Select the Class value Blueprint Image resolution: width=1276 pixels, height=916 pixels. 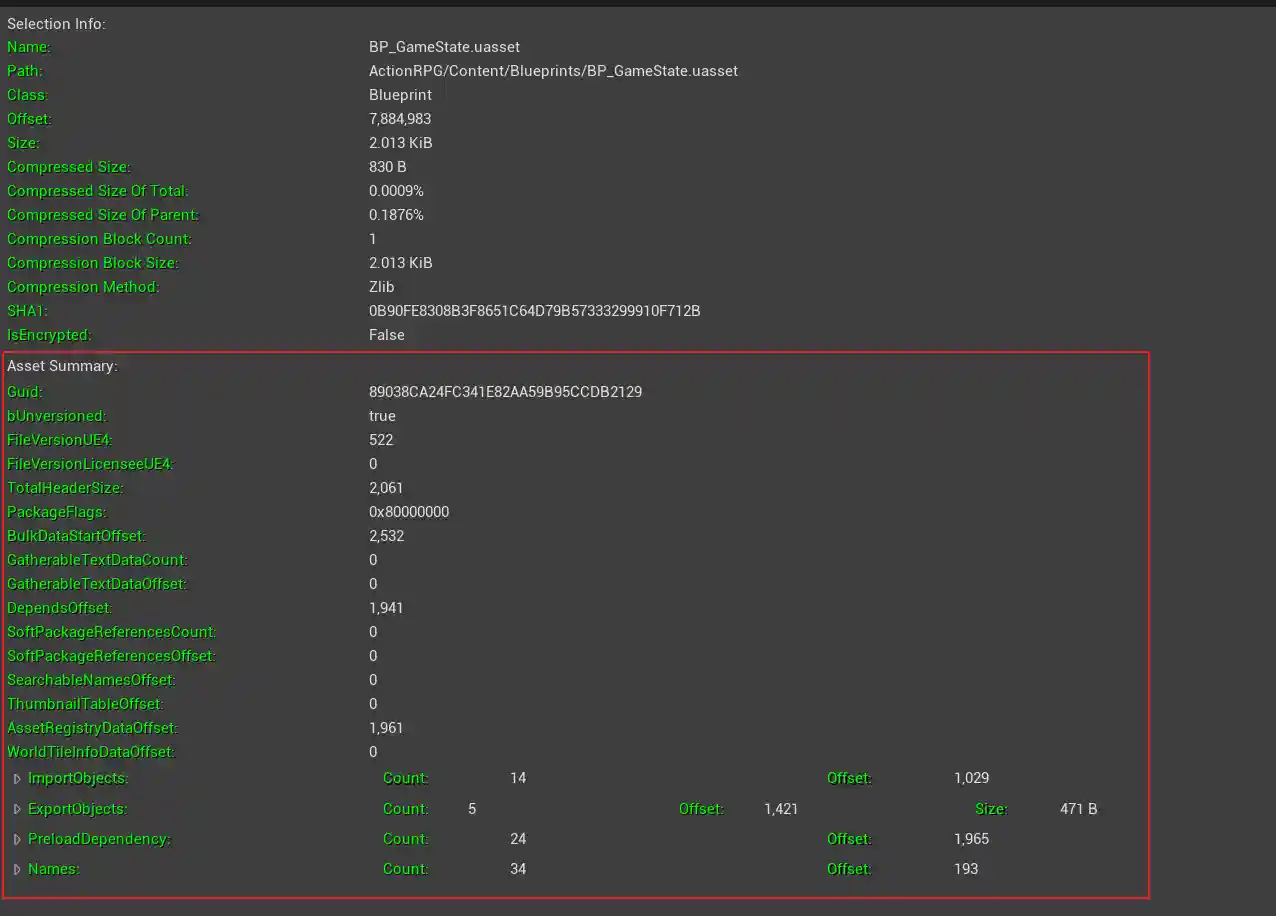[400, 95]
